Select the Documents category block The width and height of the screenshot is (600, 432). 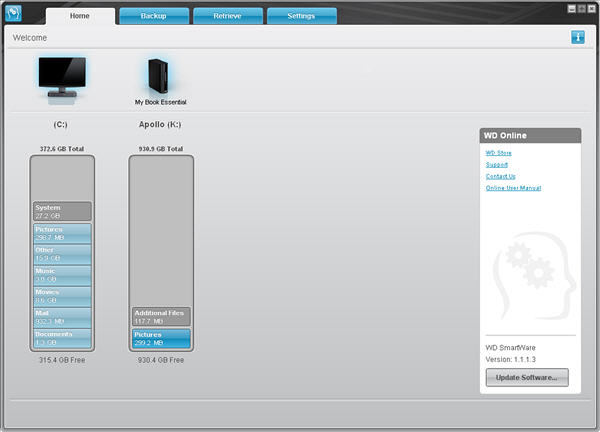pos(62,338)
